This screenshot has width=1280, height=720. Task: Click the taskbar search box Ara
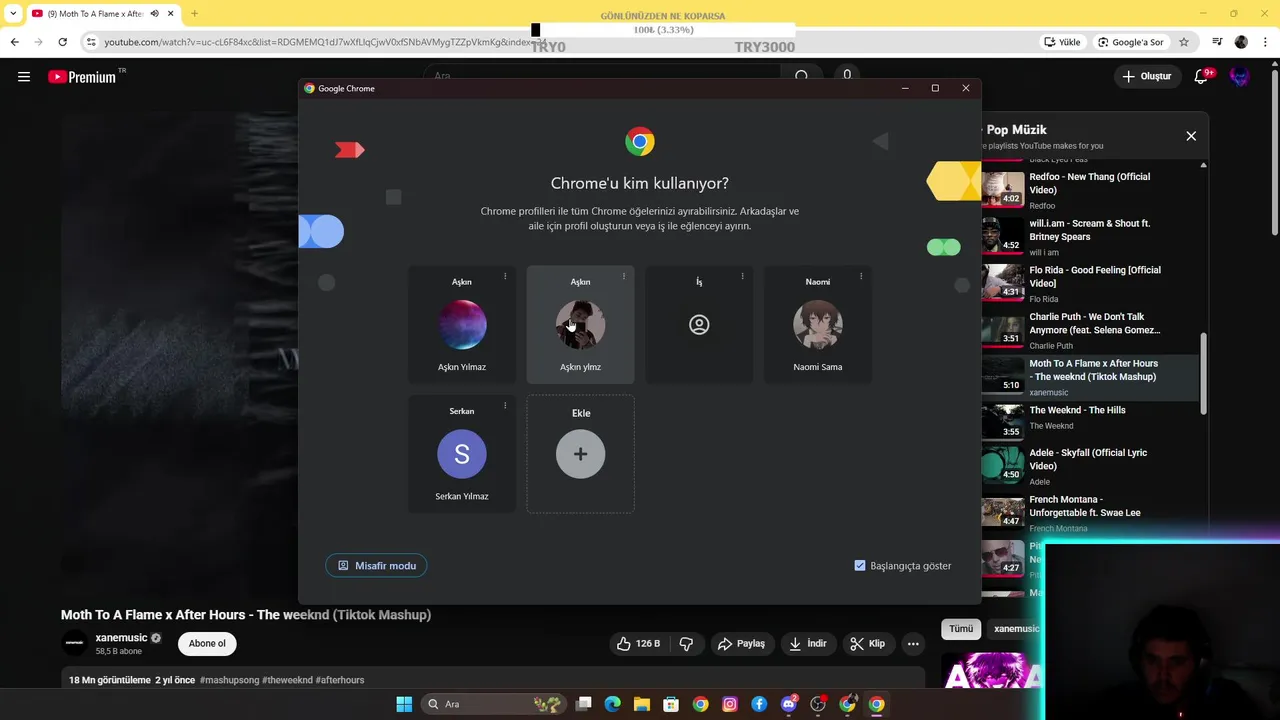(493, 704)
